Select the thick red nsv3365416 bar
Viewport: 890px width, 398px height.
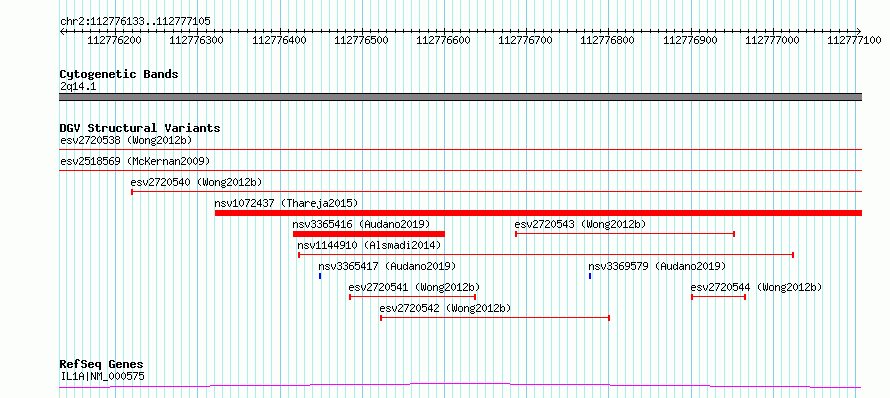(x=369, y=234)
